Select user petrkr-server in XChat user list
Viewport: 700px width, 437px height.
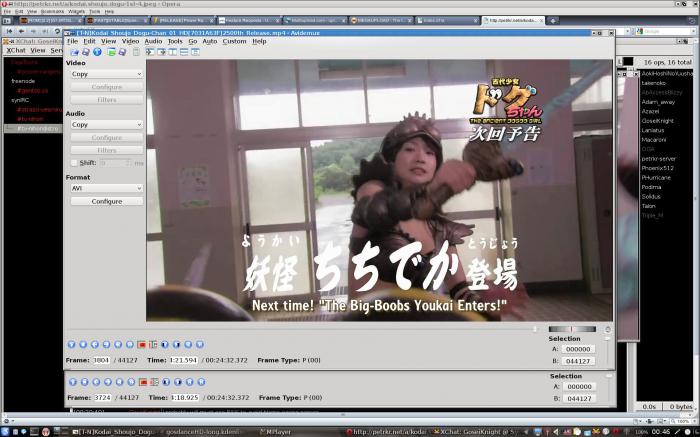coord(658,159)
